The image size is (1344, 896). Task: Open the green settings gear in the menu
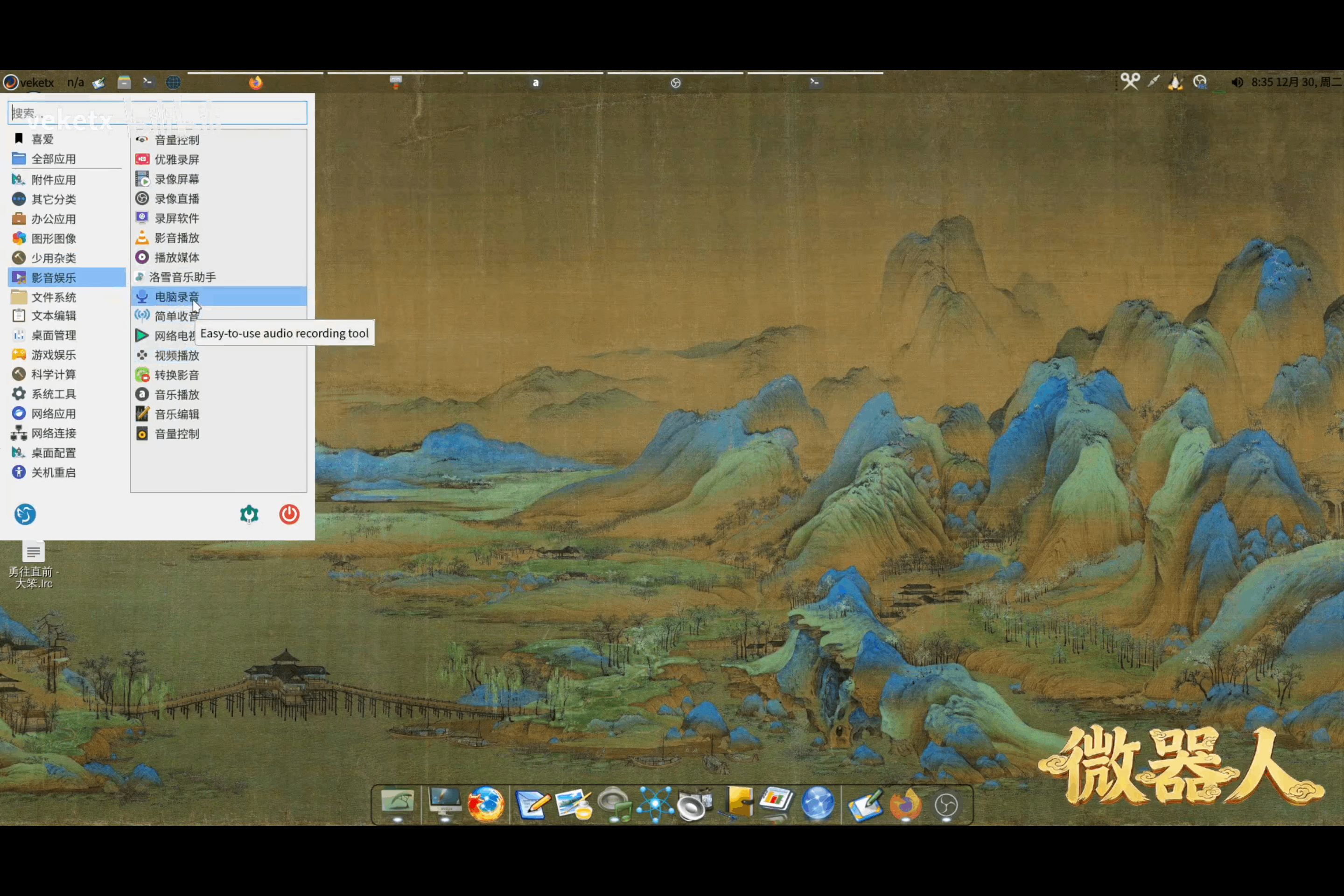(x=249, y=514)
